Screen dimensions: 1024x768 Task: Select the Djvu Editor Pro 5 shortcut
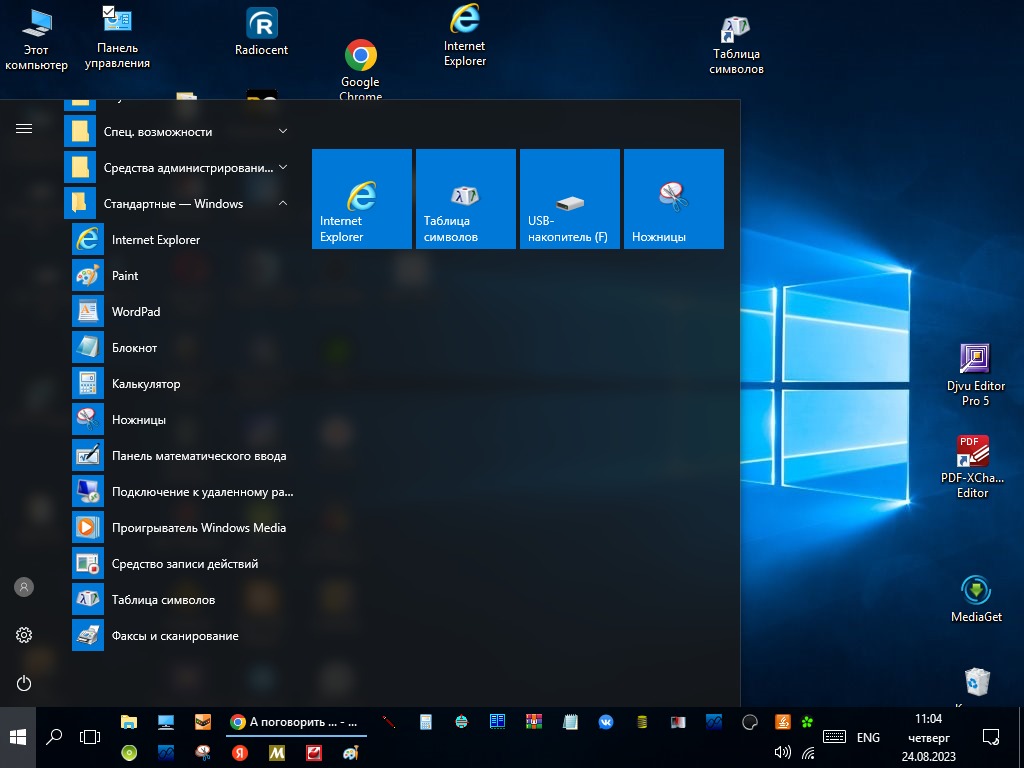point(976,376)
